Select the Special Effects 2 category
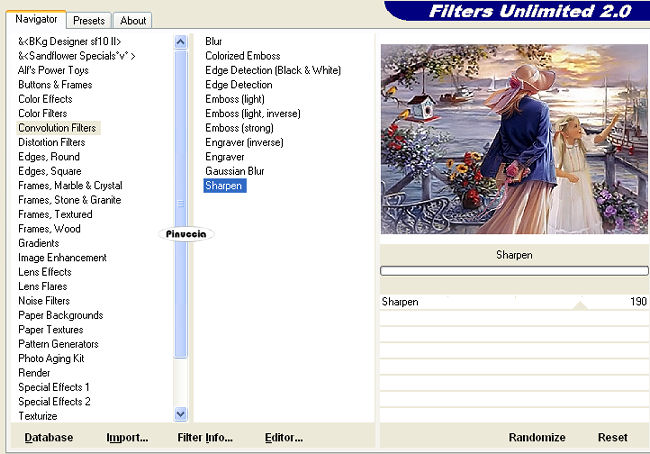 (54, 402)
